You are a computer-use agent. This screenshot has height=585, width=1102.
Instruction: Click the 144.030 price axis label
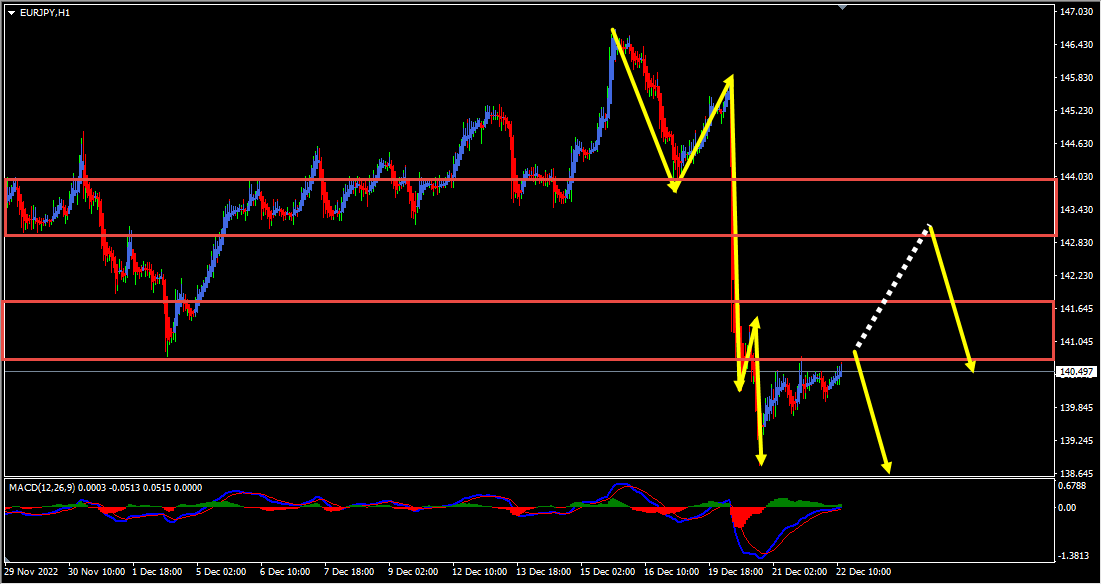(1075, 176)
